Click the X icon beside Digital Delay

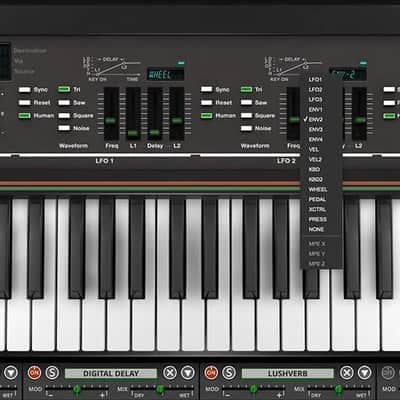click(x=170, y=372)
